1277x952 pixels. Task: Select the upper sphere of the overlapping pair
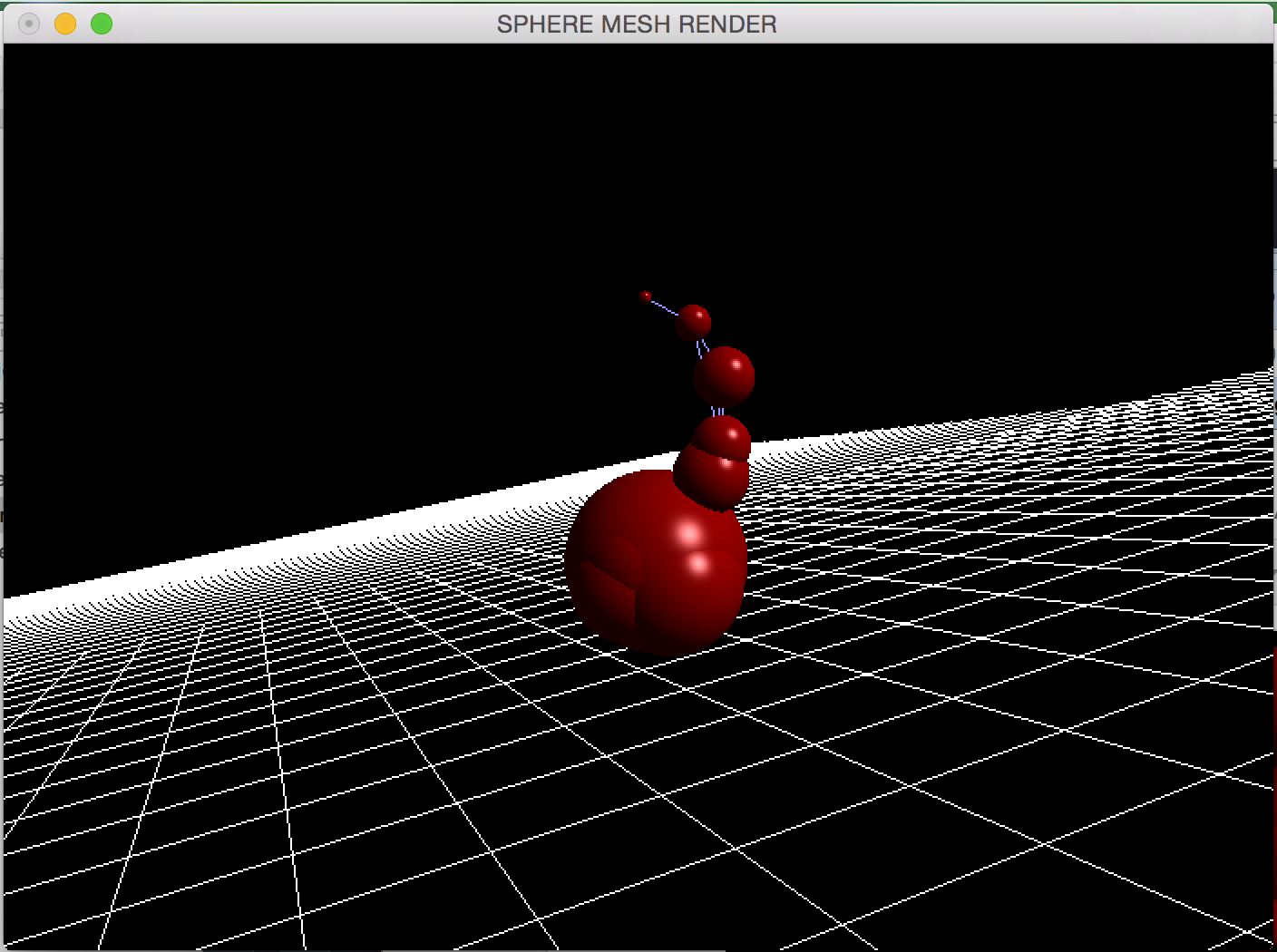click(x=723, y=435)
